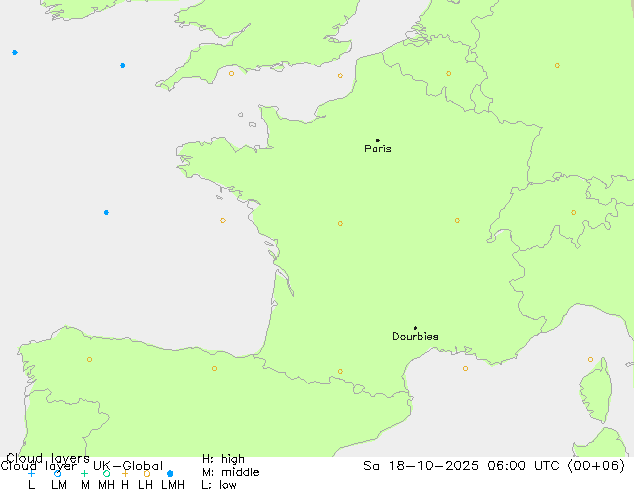
Task: Select the orange marker in the Dover Strait
Action: [x=340, y=76]
